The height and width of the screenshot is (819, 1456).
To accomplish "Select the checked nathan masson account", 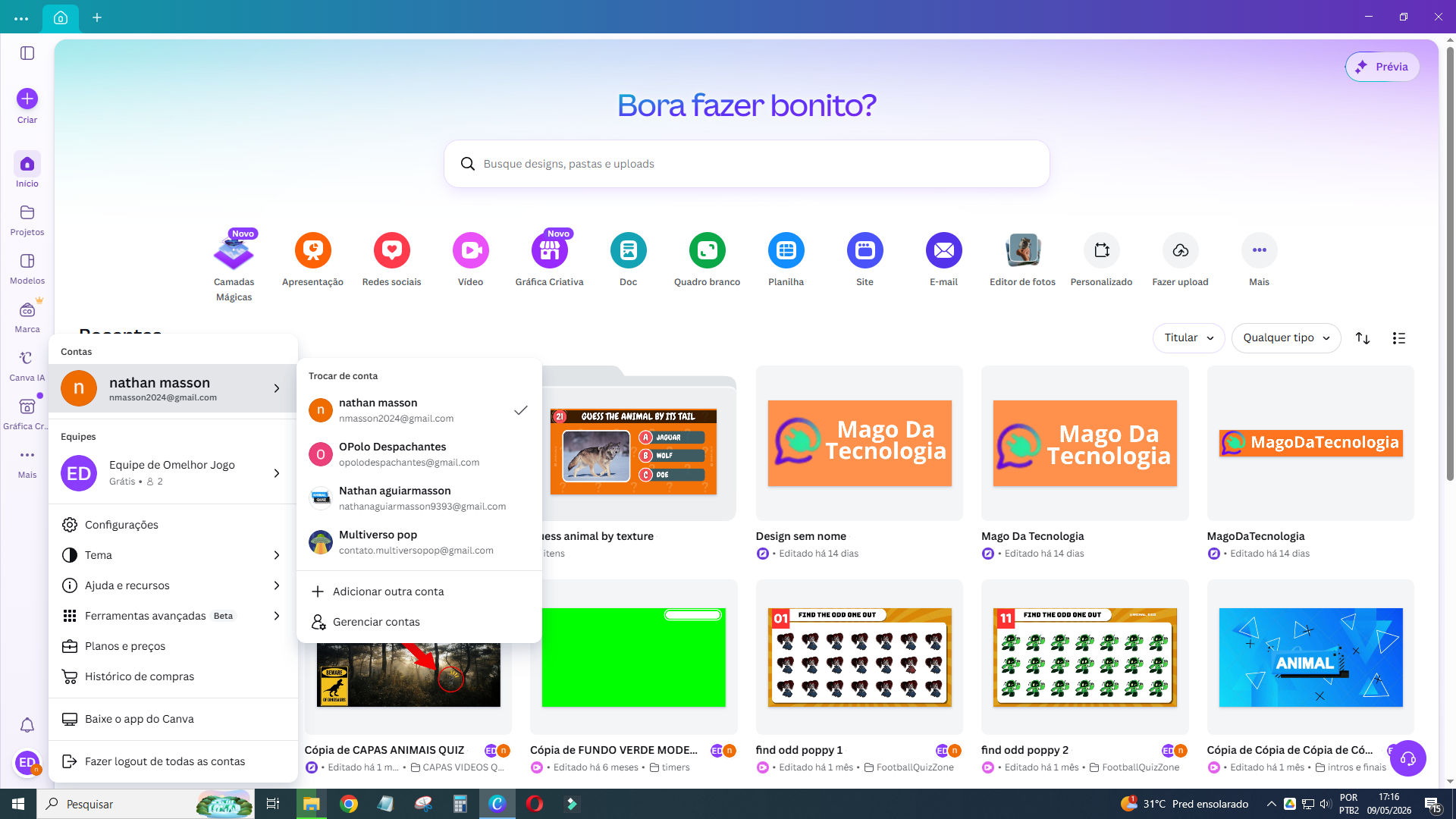I will pos(419,410).
